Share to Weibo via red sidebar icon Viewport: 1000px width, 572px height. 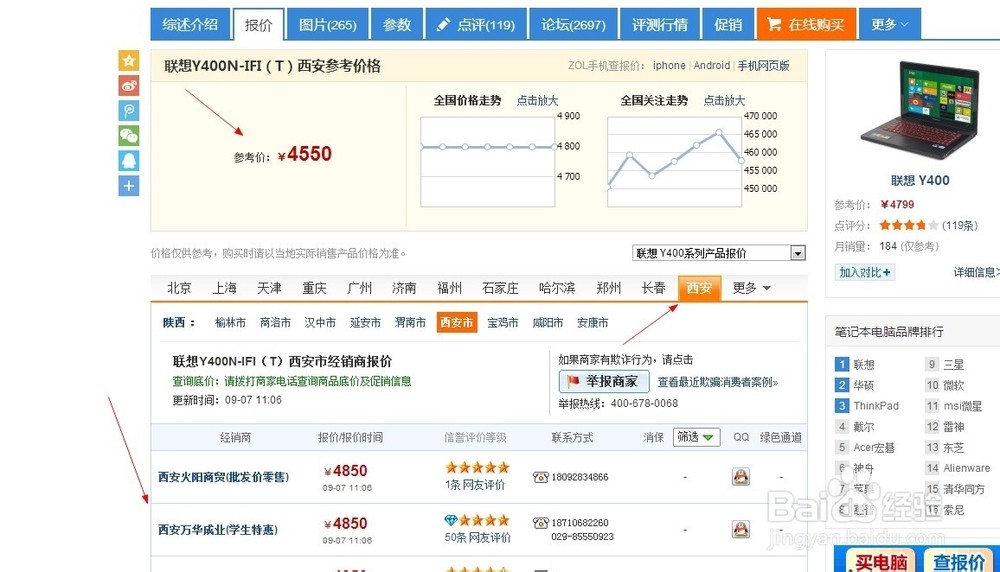(129, 85)
